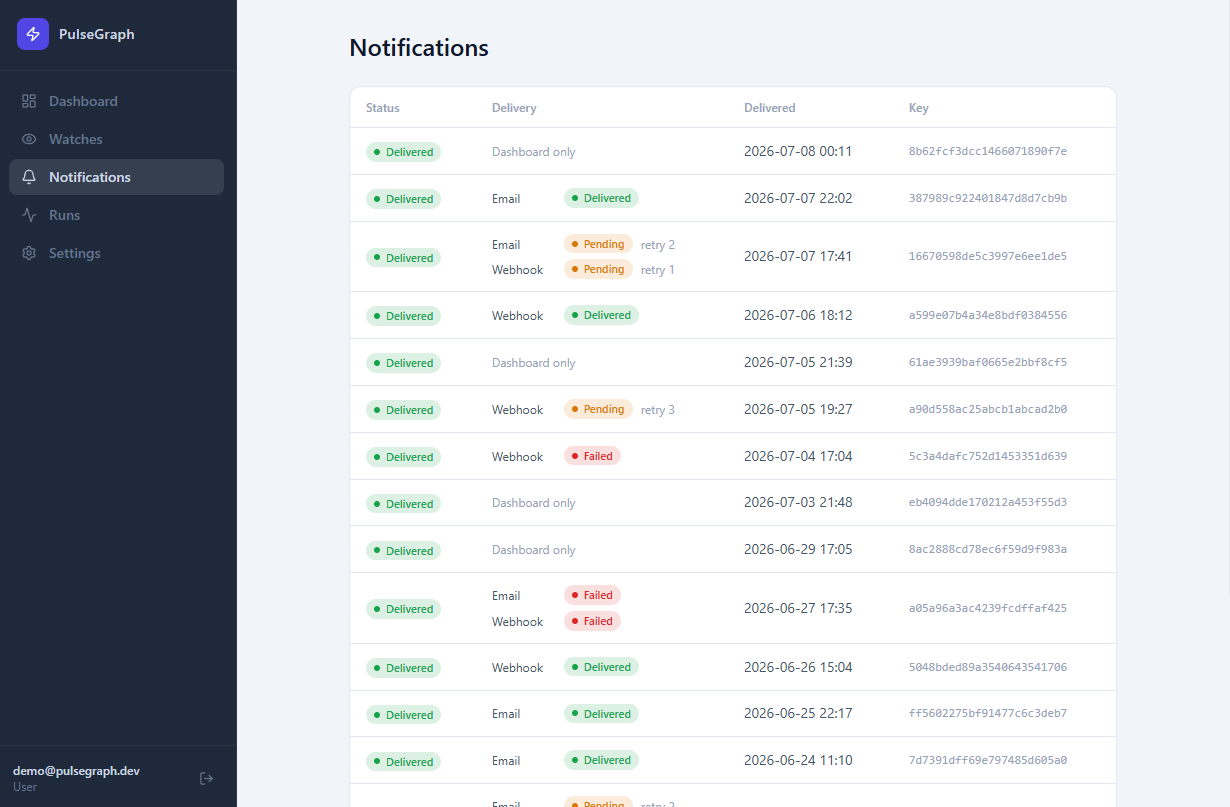This screenshot has height=807, width=1230.
Task: Go to Runs in the sidebar
Action: [116, 215]
